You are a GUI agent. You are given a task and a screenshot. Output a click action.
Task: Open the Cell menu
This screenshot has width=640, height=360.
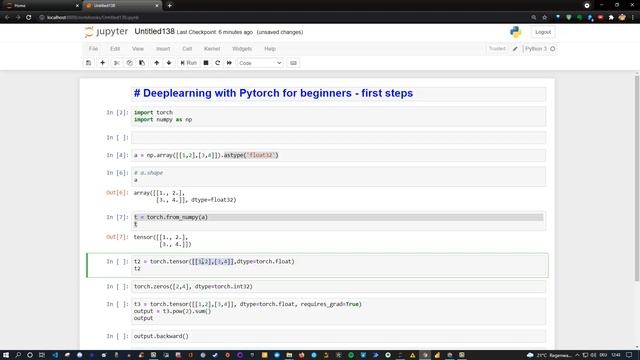187,49
